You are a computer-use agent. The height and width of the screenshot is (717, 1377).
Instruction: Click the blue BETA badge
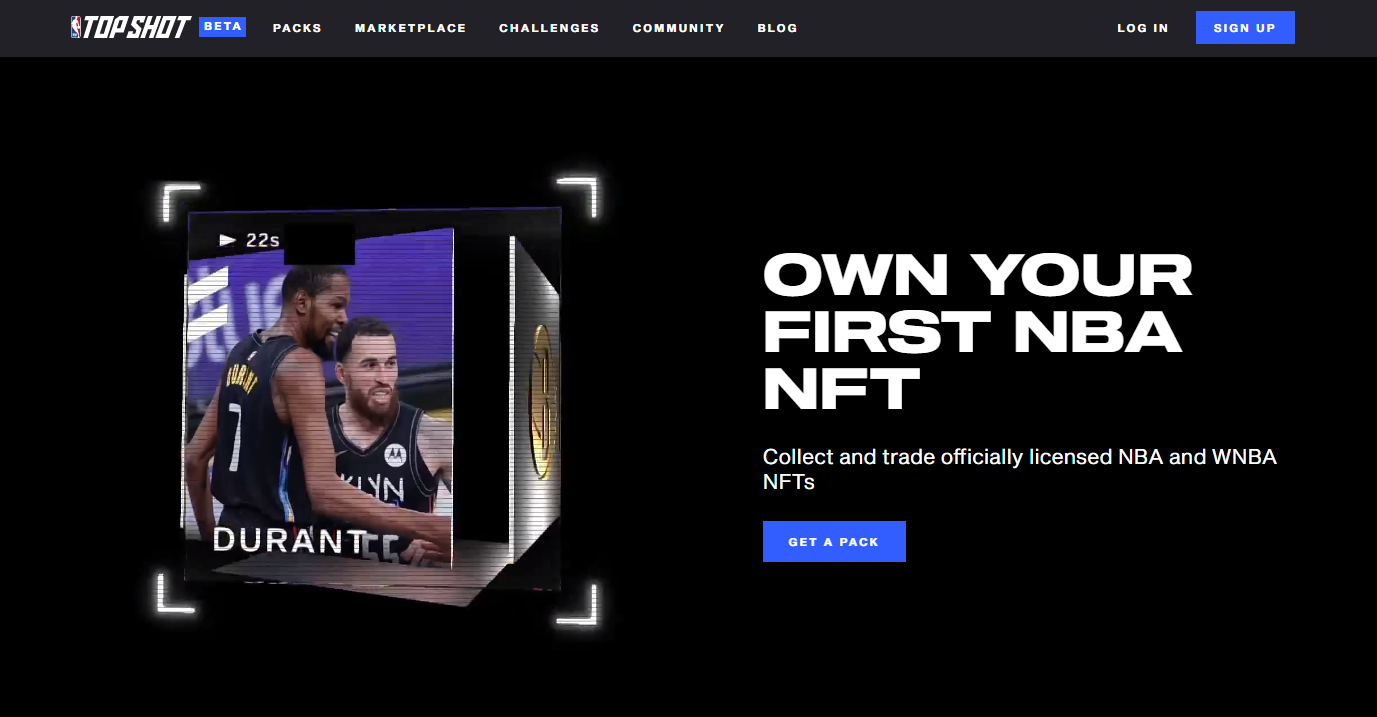click(222, 27)
